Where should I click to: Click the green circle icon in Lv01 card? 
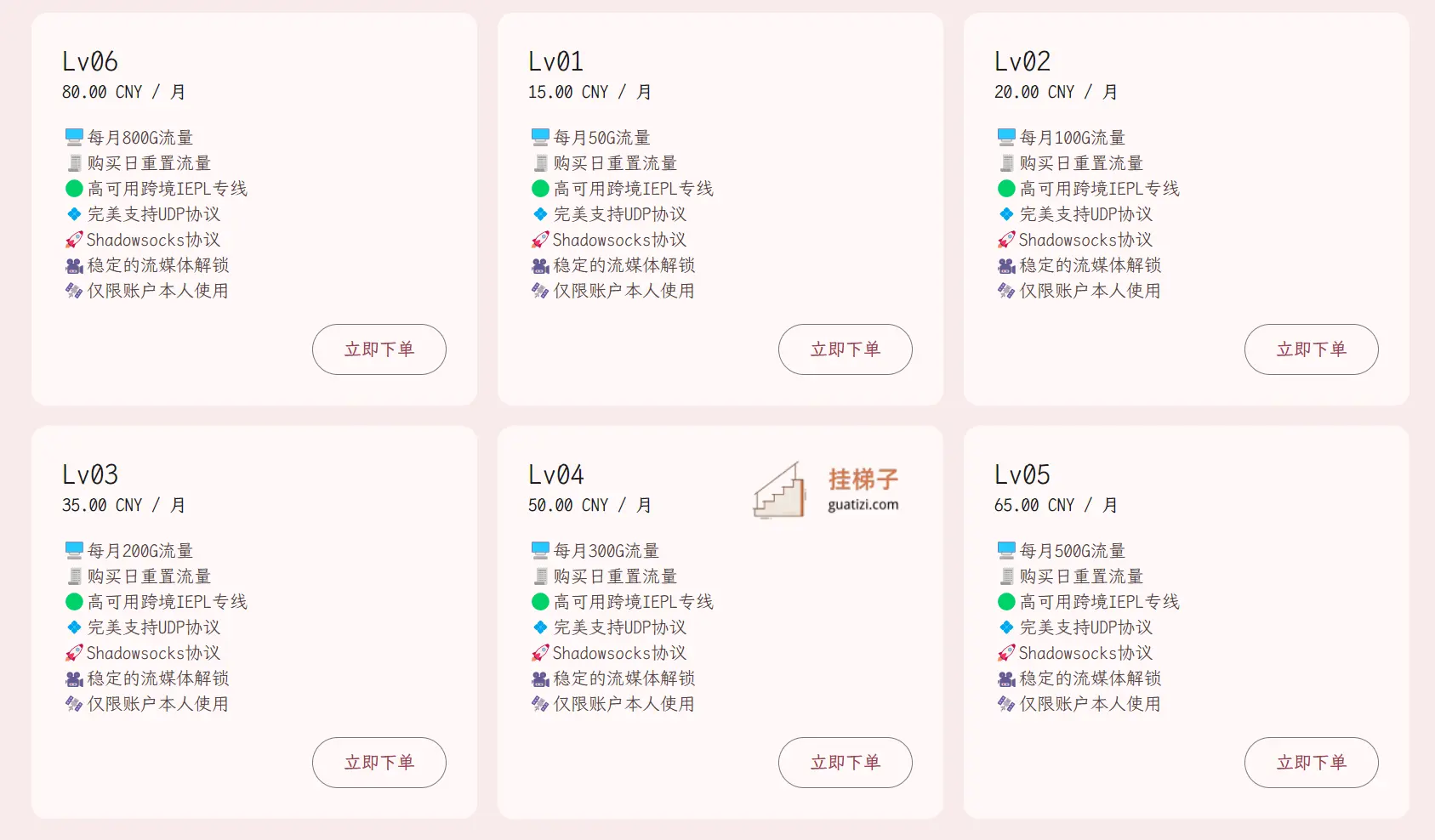click(x=540, y=188)
